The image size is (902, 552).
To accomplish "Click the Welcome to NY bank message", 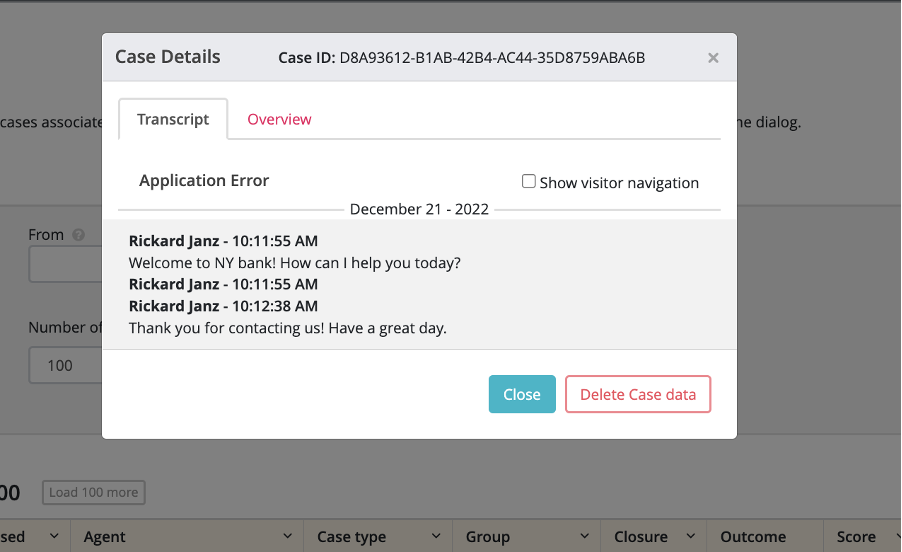I will 294,263.
